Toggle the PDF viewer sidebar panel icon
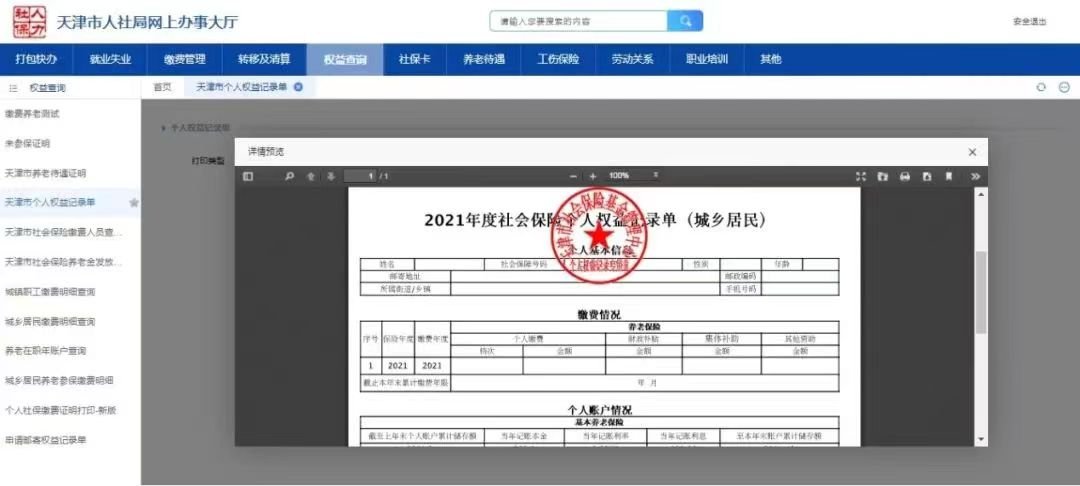The image size is (1080, 486). click(248, 176)
